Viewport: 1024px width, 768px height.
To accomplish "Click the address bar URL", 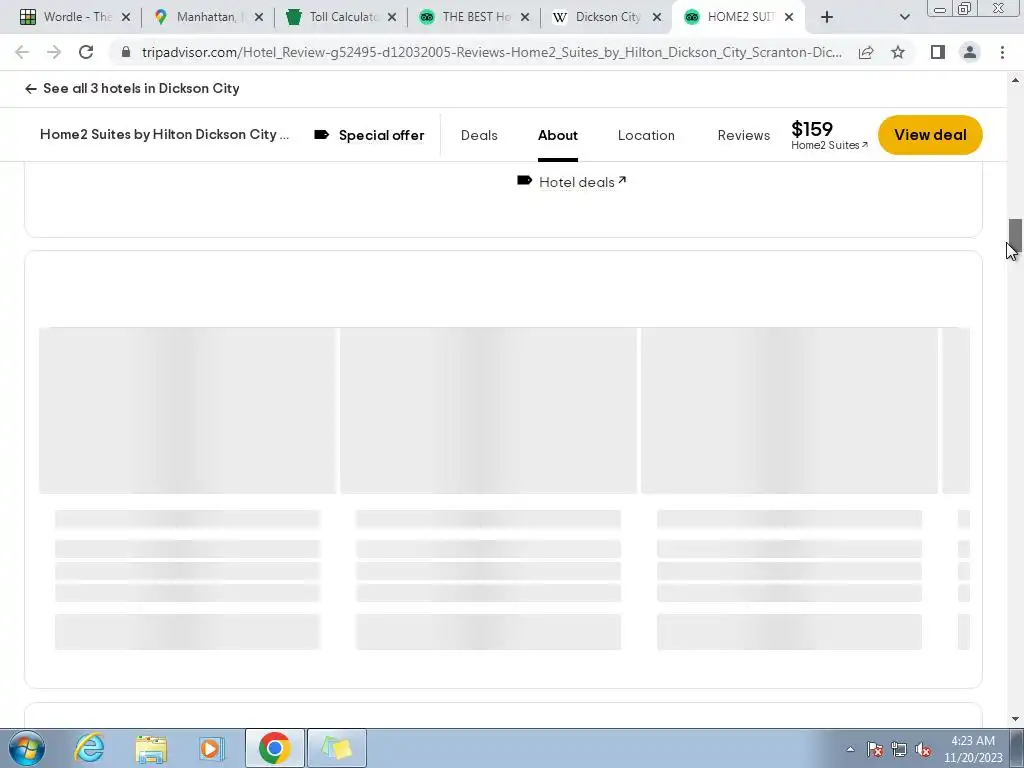I will pyautogui.click(x=491, y=52).
